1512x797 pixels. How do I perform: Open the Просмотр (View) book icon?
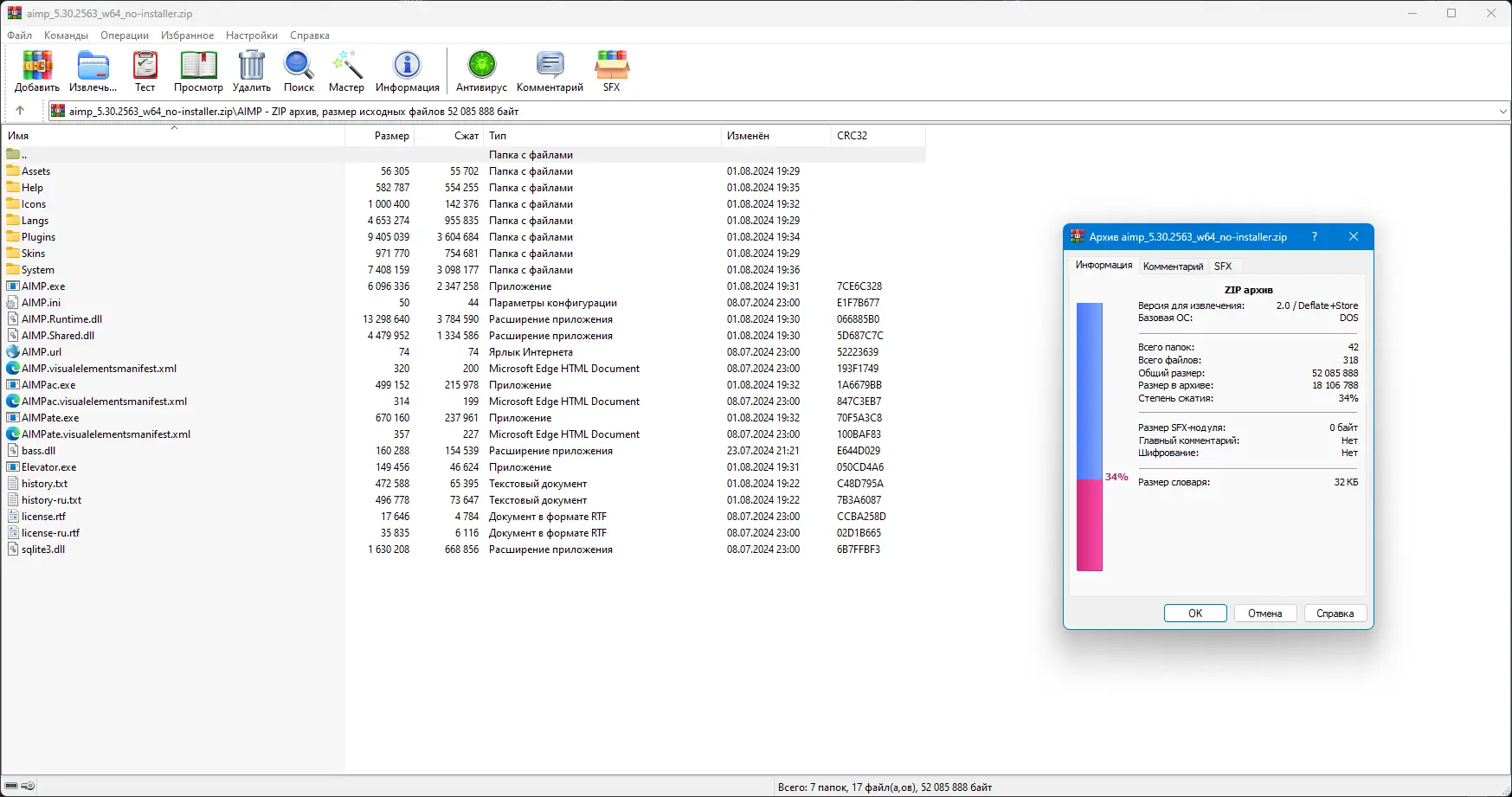[x=198, y=66]
